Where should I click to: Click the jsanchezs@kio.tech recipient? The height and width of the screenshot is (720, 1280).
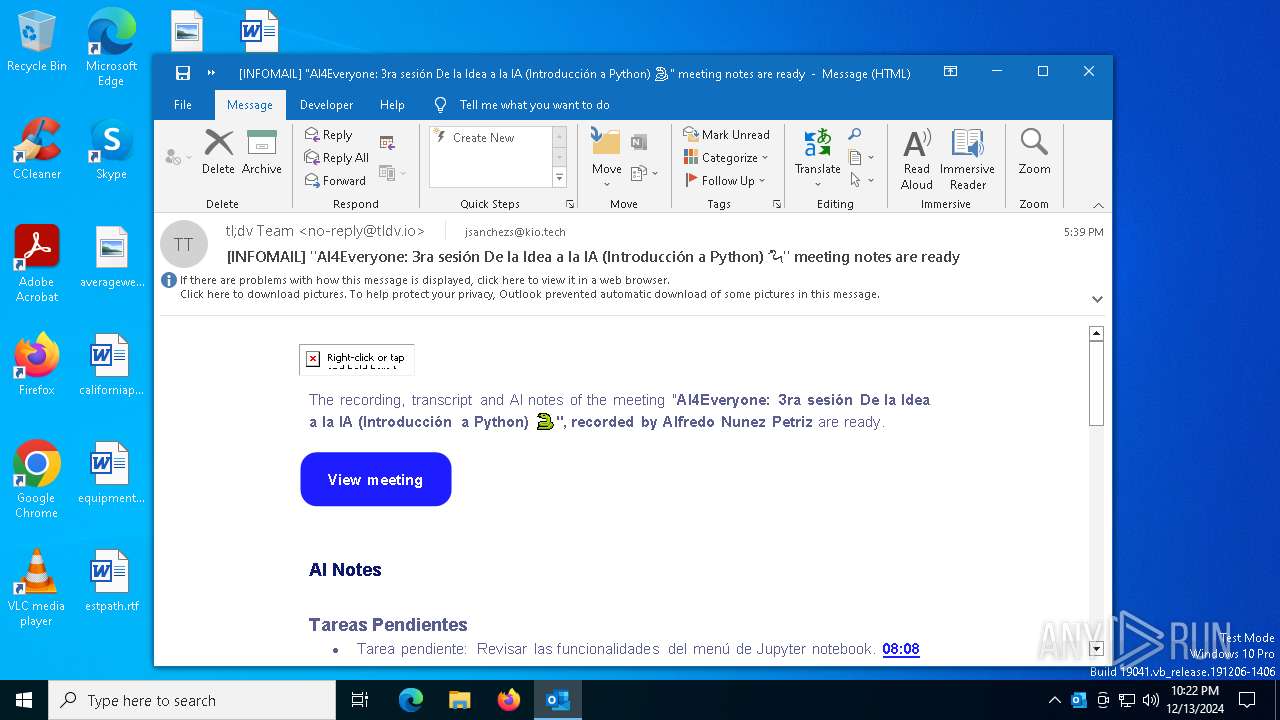(x=515, y=232)
